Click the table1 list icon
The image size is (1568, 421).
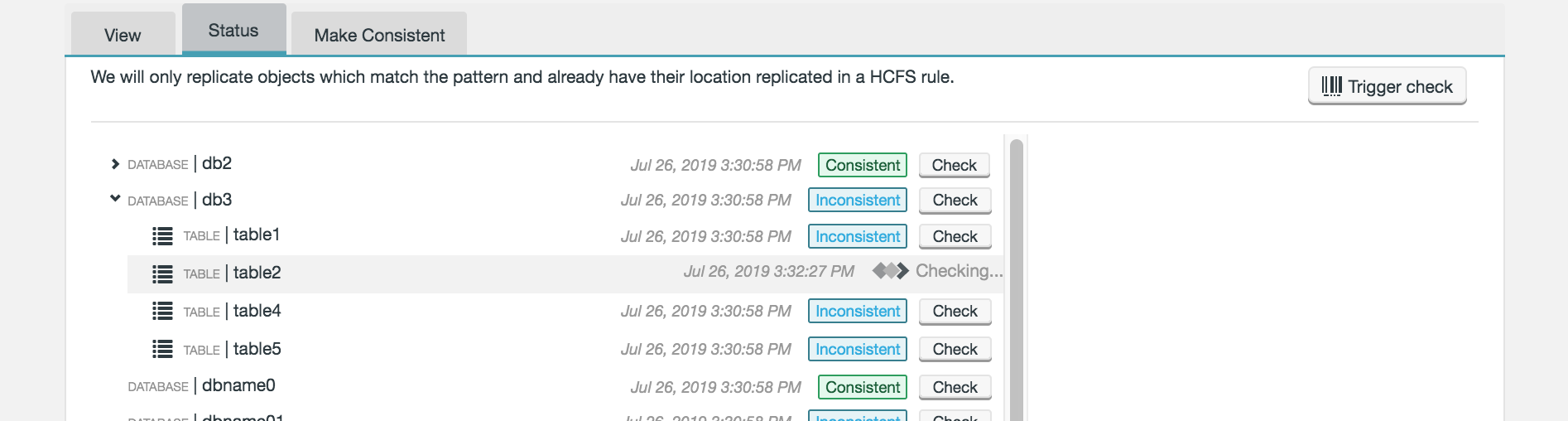click(x=162, y=236)
